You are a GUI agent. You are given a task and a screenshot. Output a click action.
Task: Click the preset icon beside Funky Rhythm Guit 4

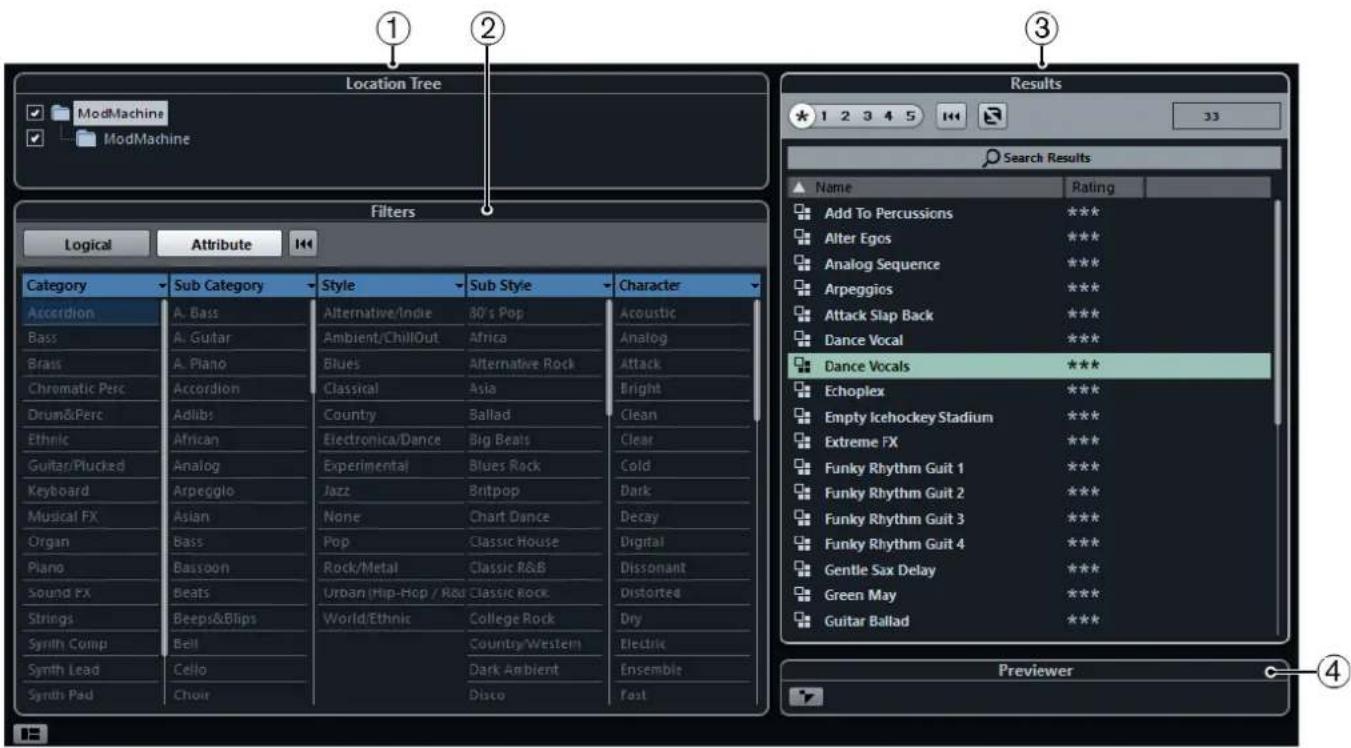click(x=801, y=544)
